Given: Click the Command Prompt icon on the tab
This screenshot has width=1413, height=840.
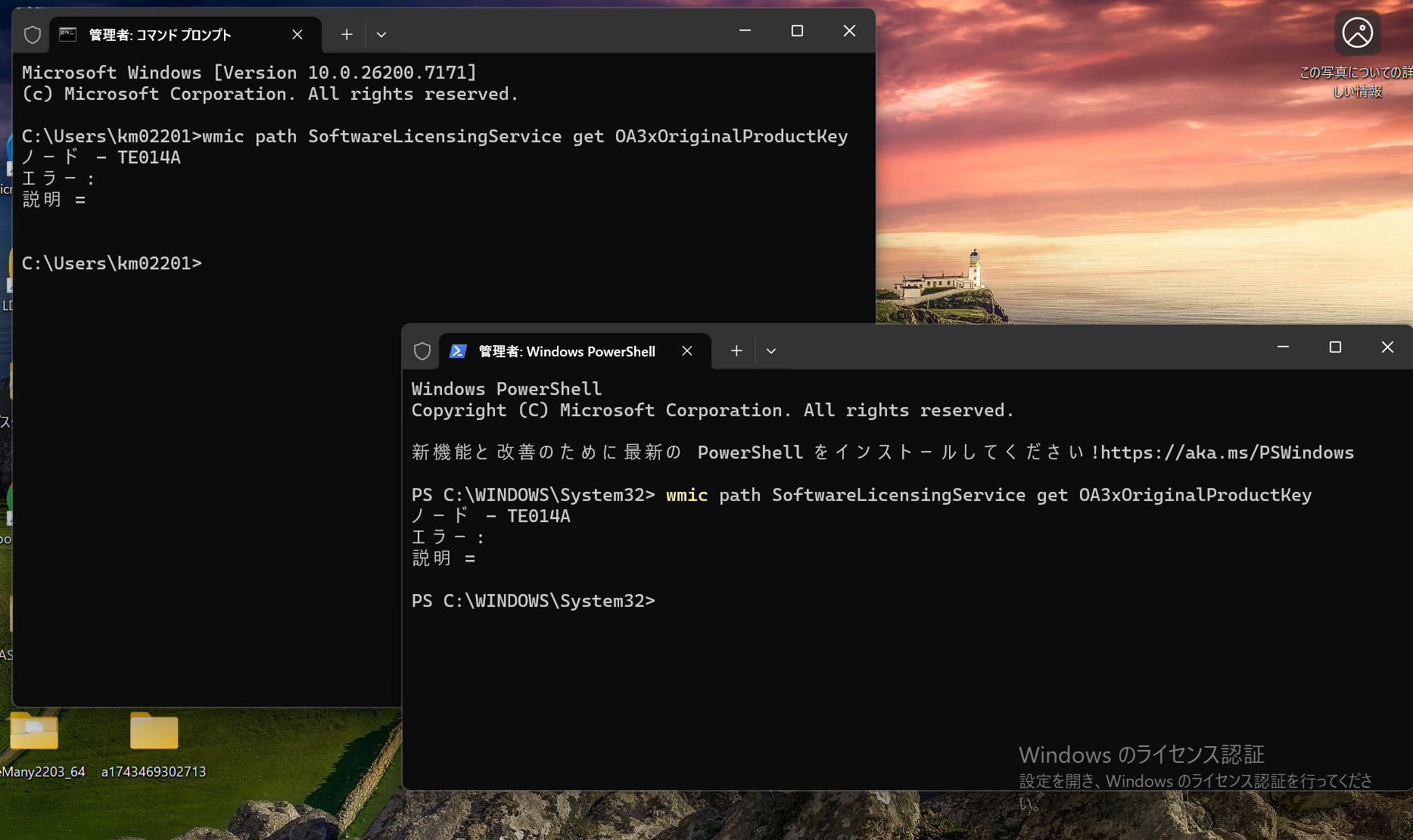Looking at the screenshot, I should click(68, 35).
